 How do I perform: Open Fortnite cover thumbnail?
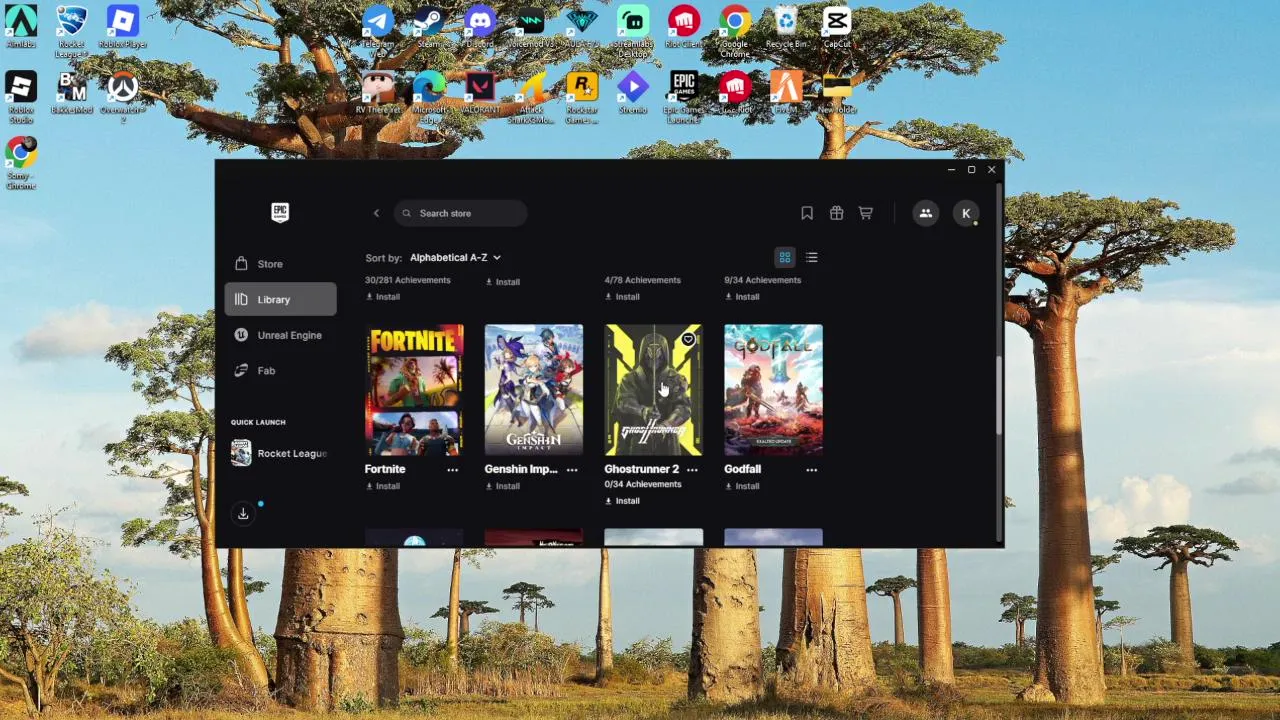(x=414, y=390)
